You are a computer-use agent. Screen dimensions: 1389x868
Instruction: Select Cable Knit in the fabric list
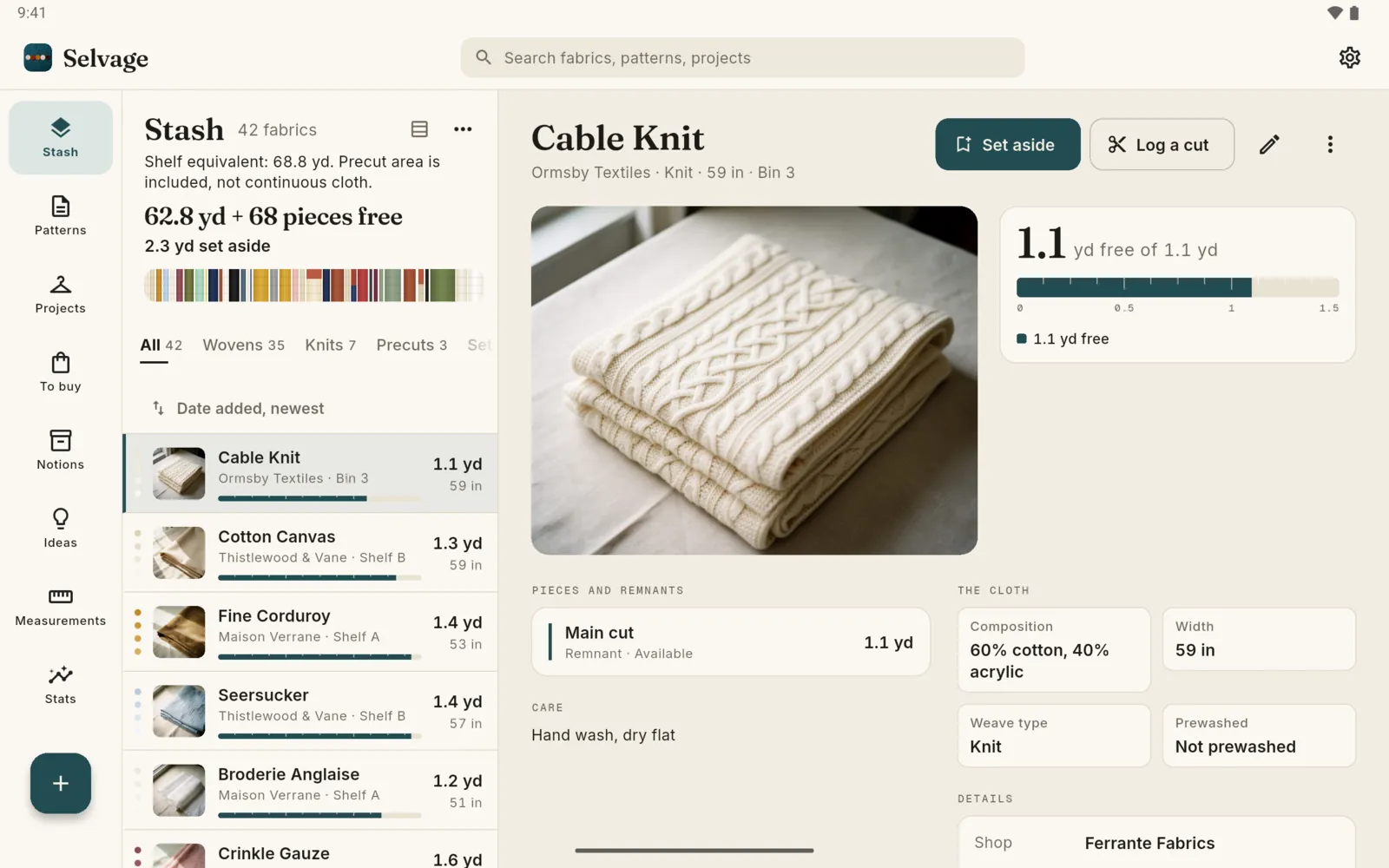click(311, 473)
